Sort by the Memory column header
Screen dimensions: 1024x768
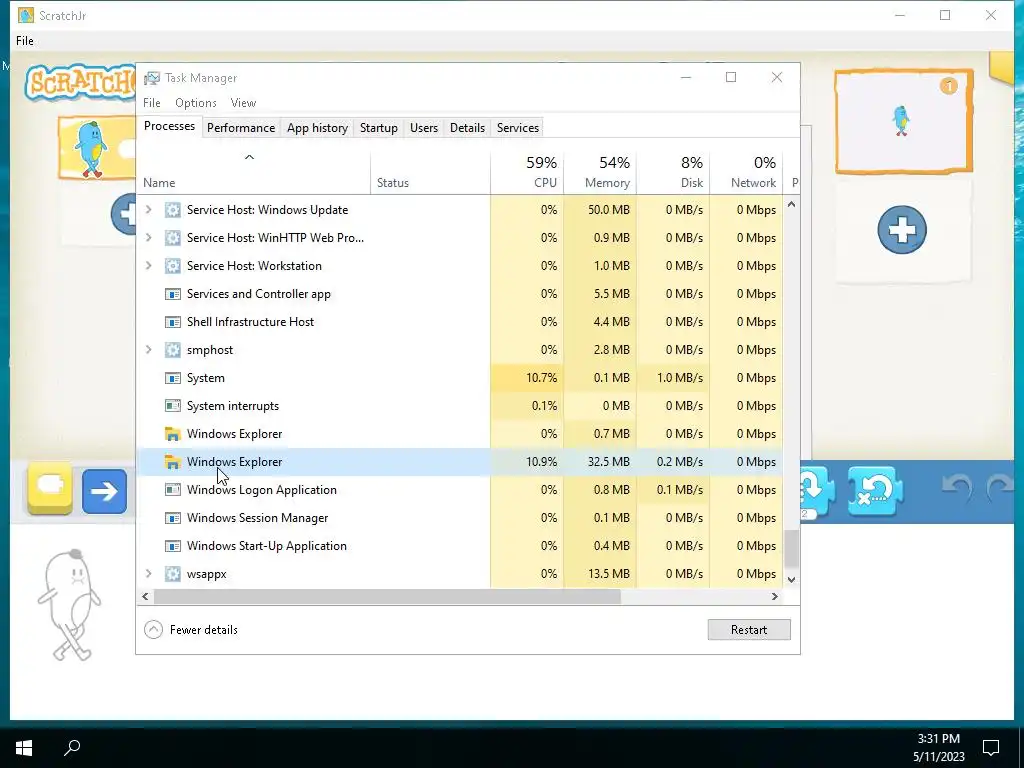pos(600,173)
